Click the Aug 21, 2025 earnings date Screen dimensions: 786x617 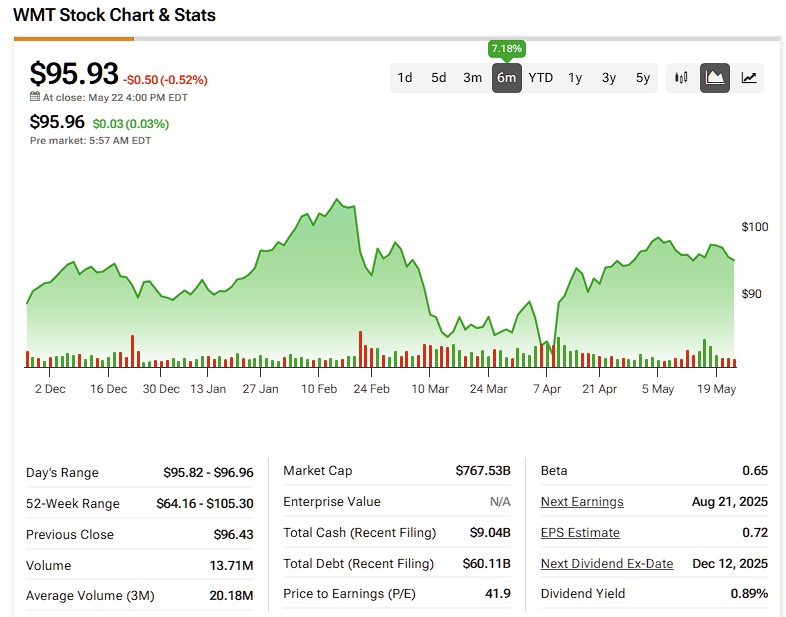(730, 502)
